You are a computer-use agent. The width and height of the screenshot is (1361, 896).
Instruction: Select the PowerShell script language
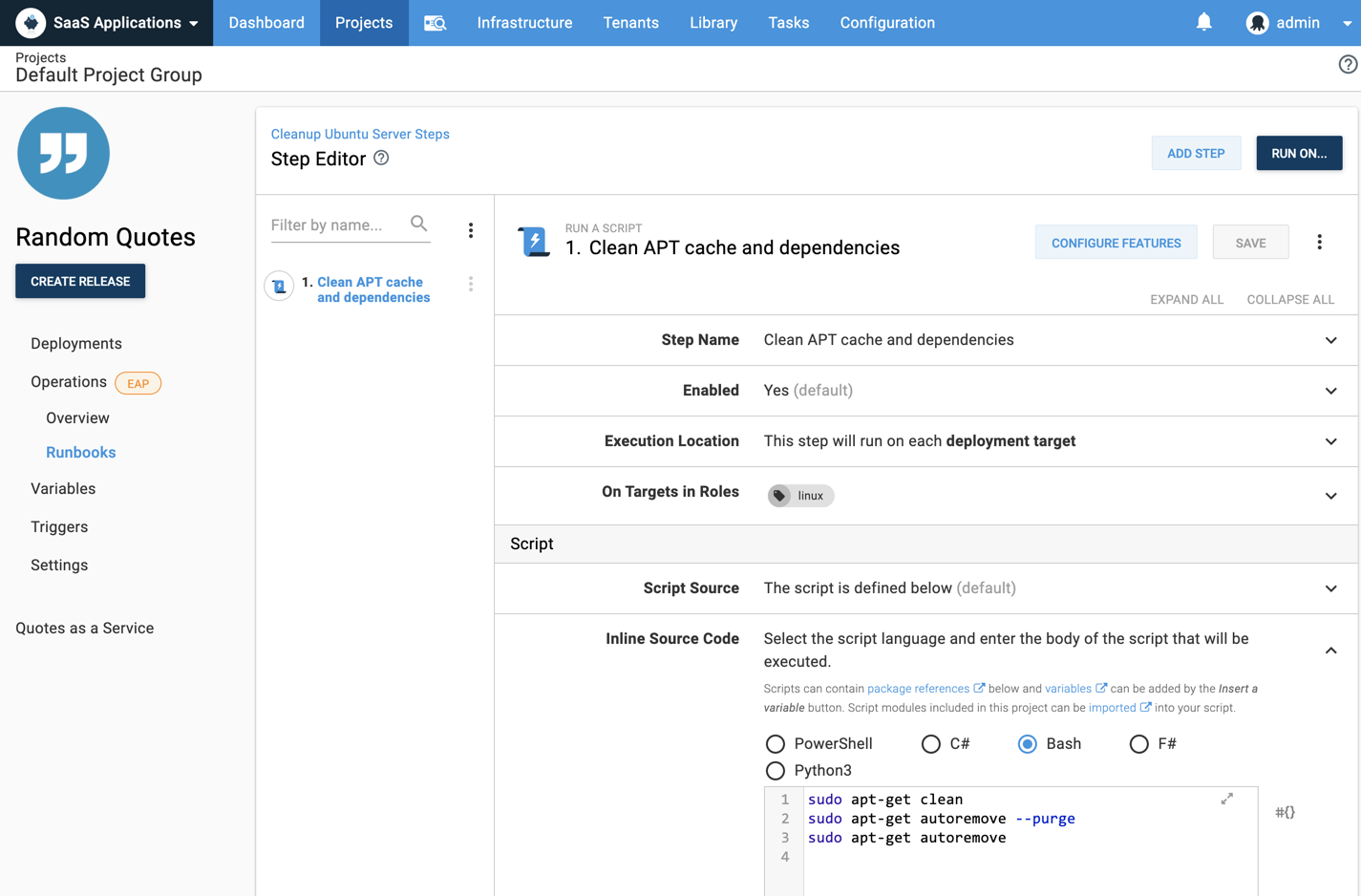tap(776, 744)
